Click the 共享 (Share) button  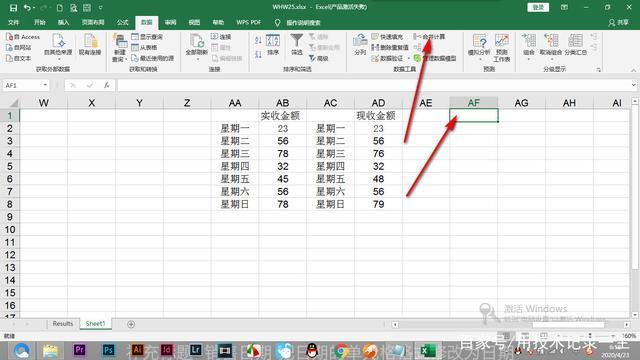point(619,23)
